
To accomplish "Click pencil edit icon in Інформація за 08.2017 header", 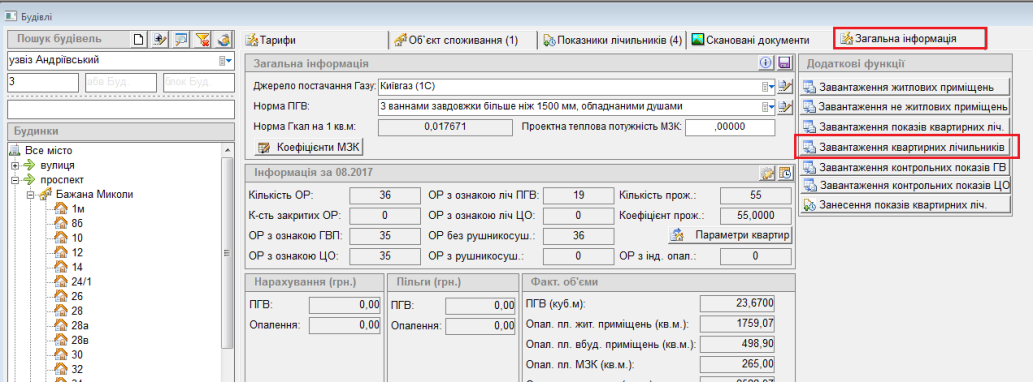I will click(x=767, y=174).
